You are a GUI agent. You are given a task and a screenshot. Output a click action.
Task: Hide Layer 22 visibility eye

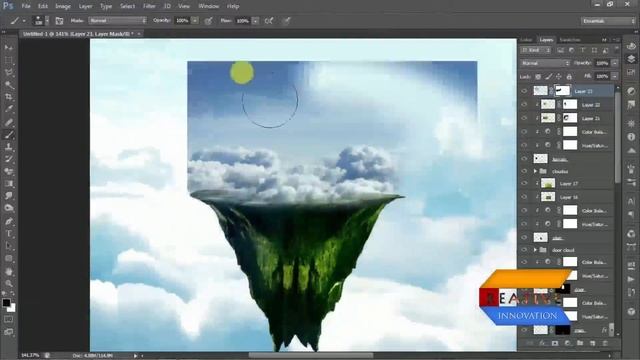(524, 105)
